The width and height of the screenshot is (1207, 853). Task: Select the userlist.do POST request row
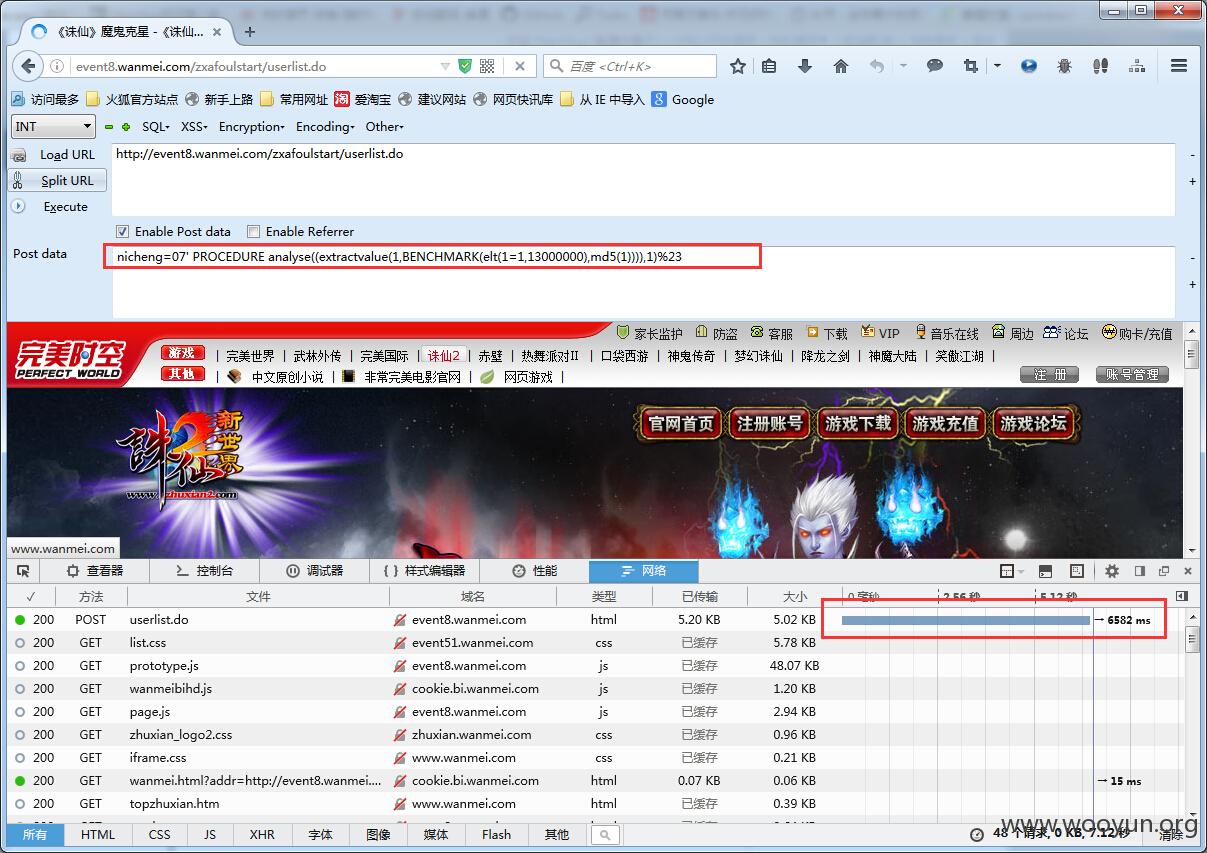595,620
